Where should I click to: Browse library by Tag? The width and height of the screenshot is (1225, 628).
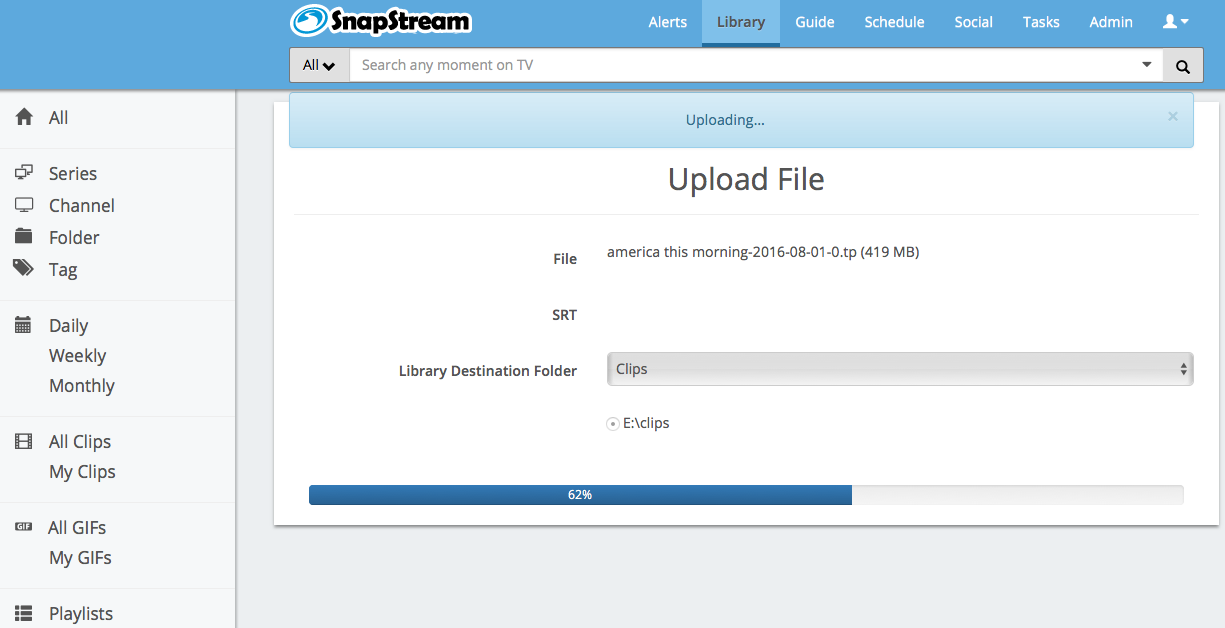pos(63,270)
